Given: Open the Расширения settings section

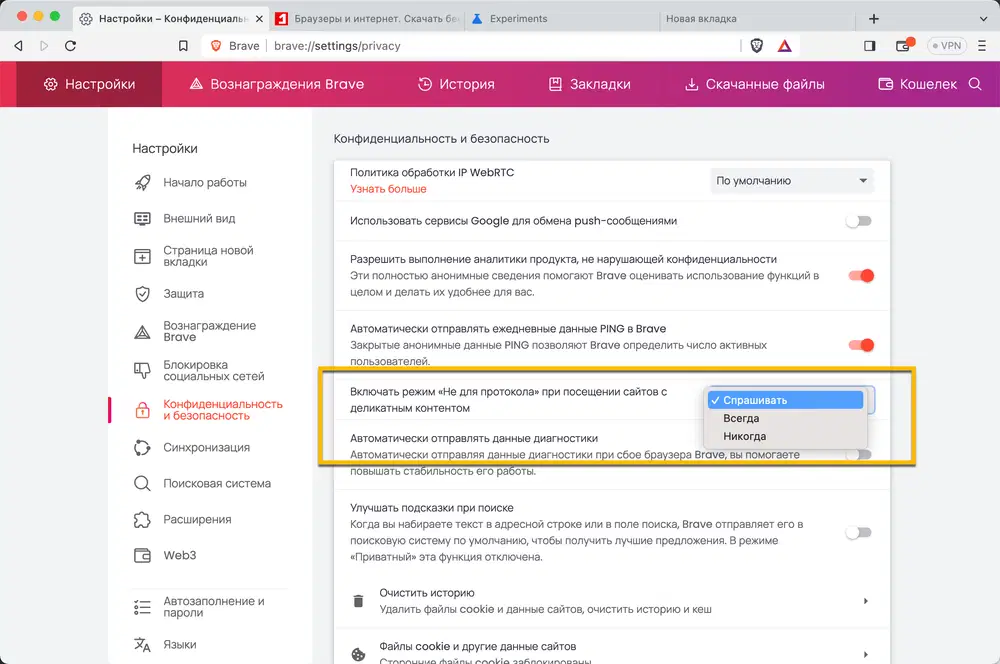Looking at the screenshot, I should click(x=197, y=520).
